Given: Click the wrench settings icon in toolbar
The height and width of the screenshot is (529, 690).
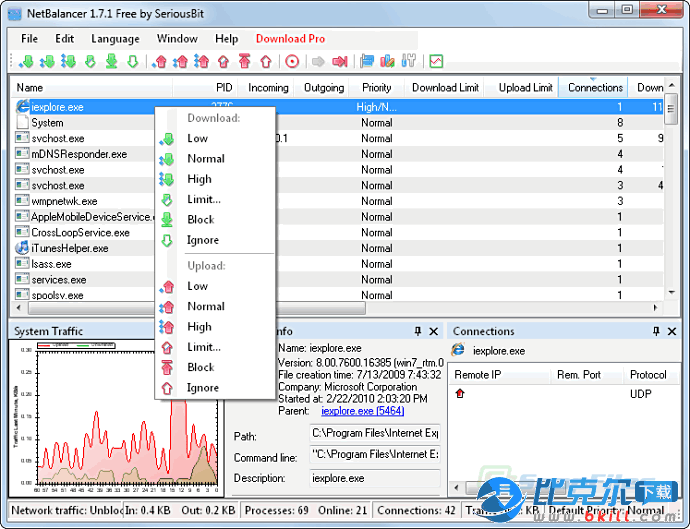Looking at the screenshot, I should coord(408,62).
